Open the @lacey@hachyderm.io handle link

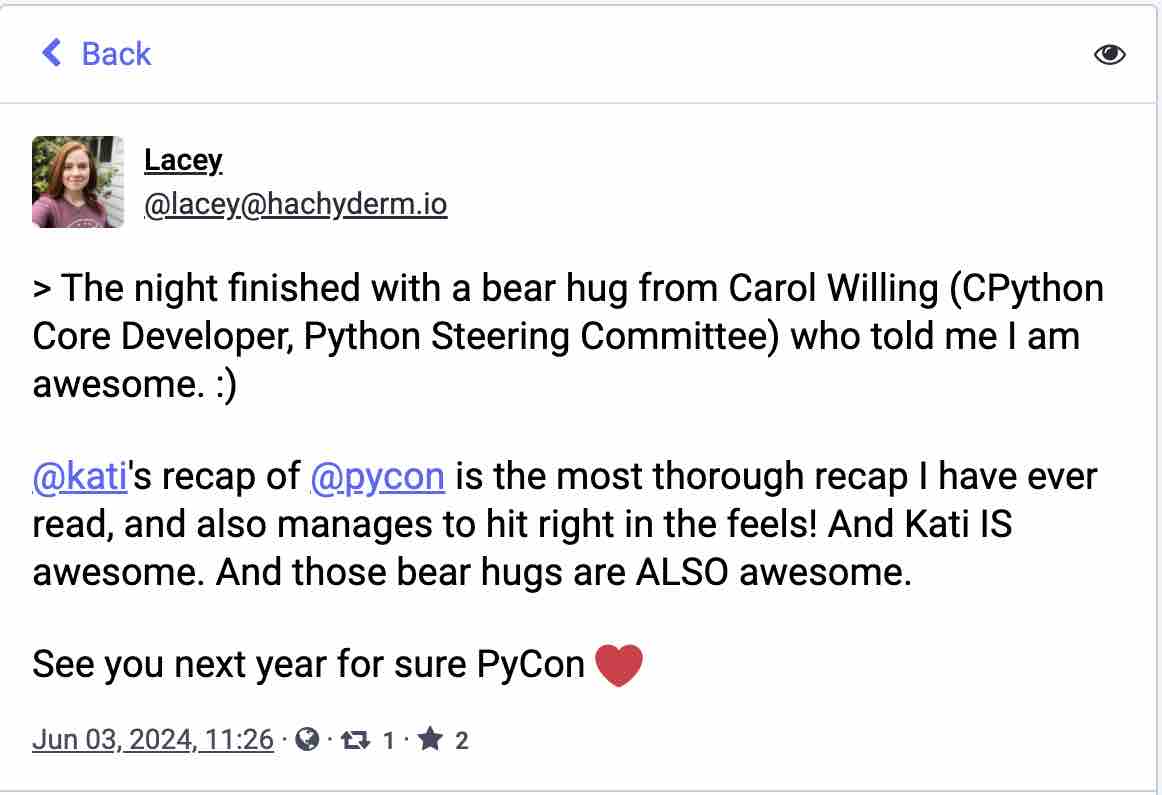click(x=296, y=204)
